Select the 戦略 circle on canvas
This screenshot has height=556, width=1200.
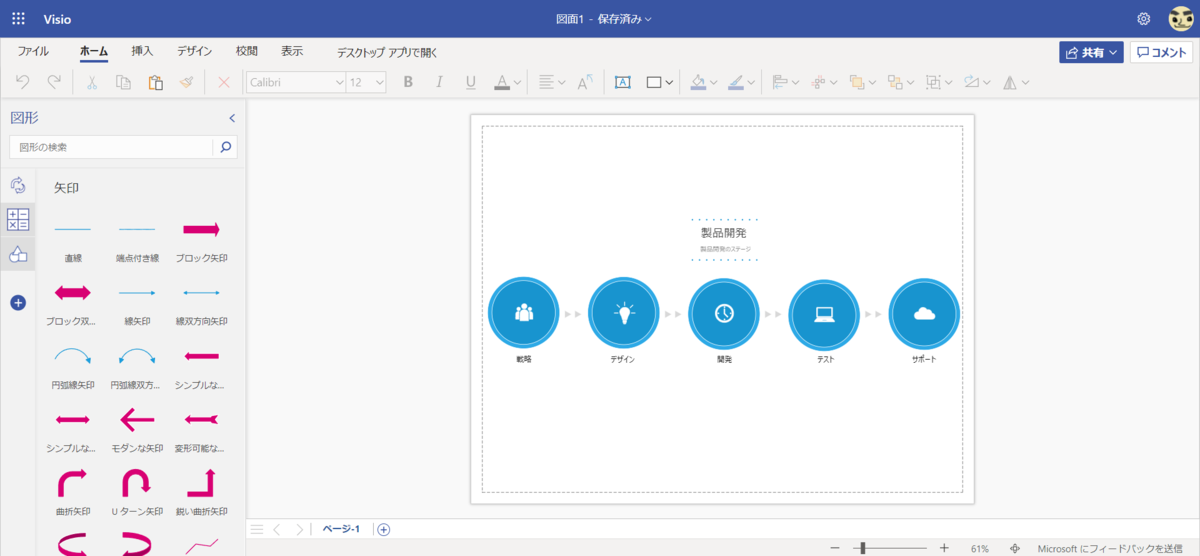524,312
